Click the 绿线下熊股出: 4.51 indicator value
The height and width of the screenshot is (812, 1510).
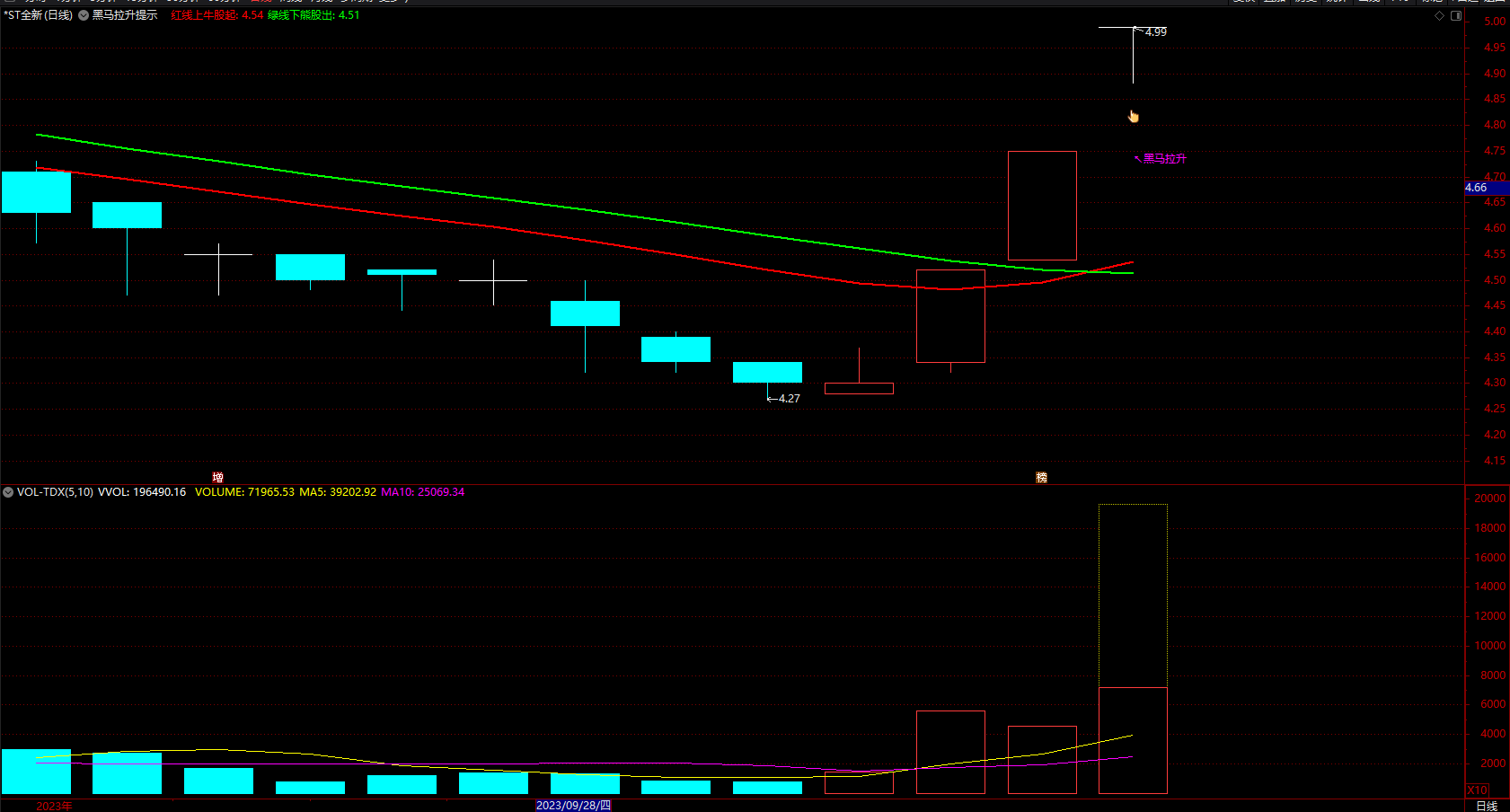(313, 15)
